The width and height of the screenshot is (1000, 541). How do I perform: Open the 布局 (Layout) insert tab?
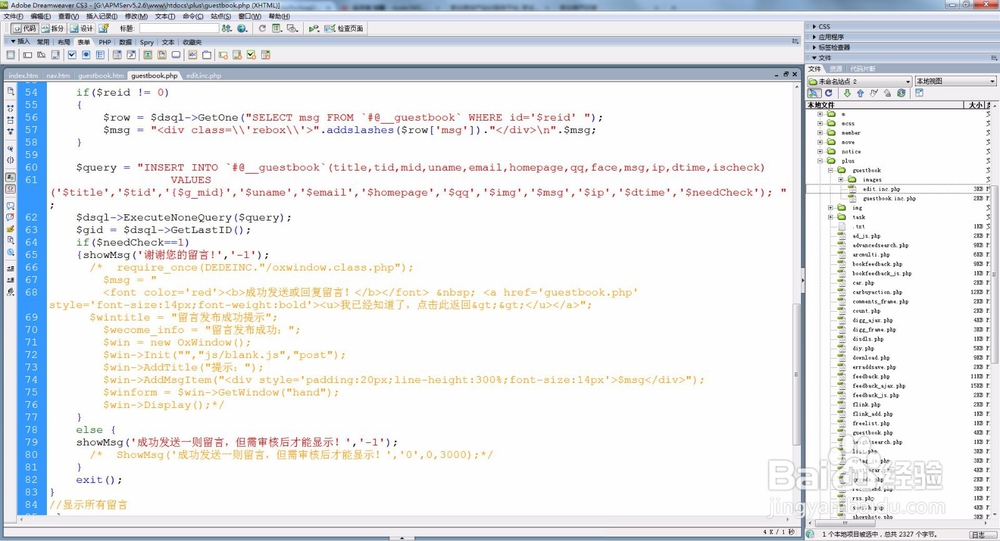click(x=64, y=42)
